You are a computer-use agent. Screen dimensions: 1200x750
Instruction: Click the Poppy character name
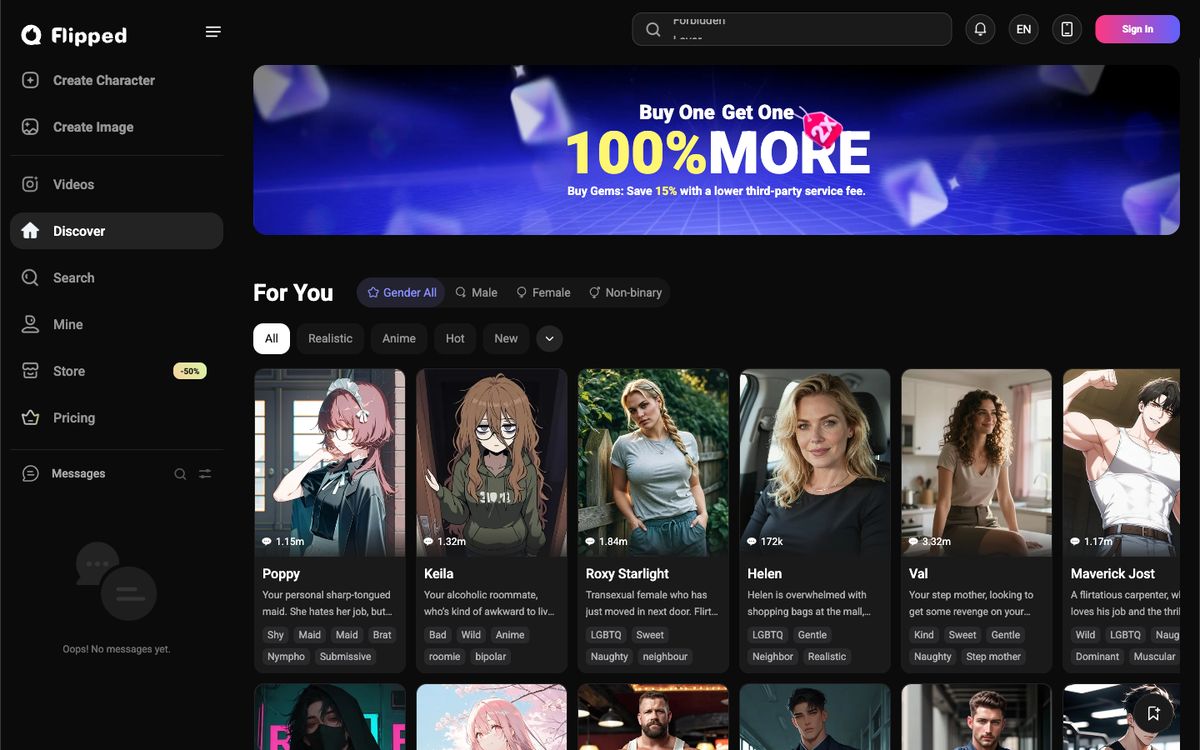coord(281,574)
